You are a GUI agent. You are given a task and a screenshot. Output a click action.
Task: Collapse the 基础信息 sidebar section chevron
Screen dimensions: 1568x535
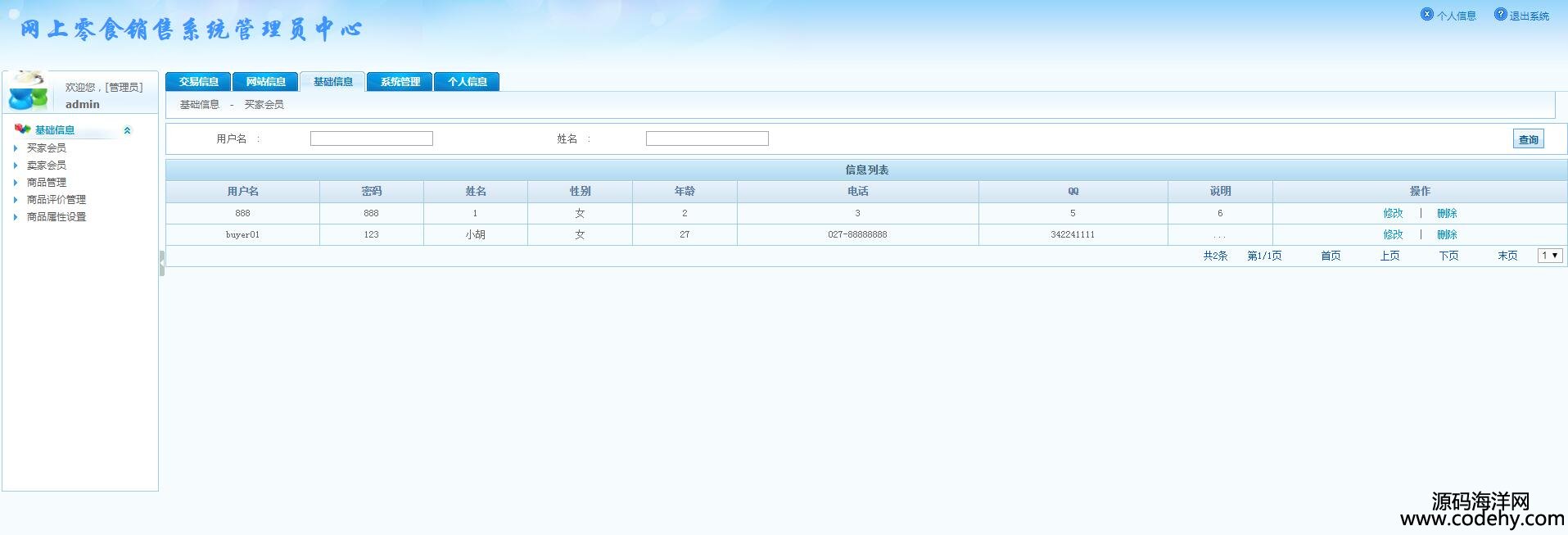[127, 130]
